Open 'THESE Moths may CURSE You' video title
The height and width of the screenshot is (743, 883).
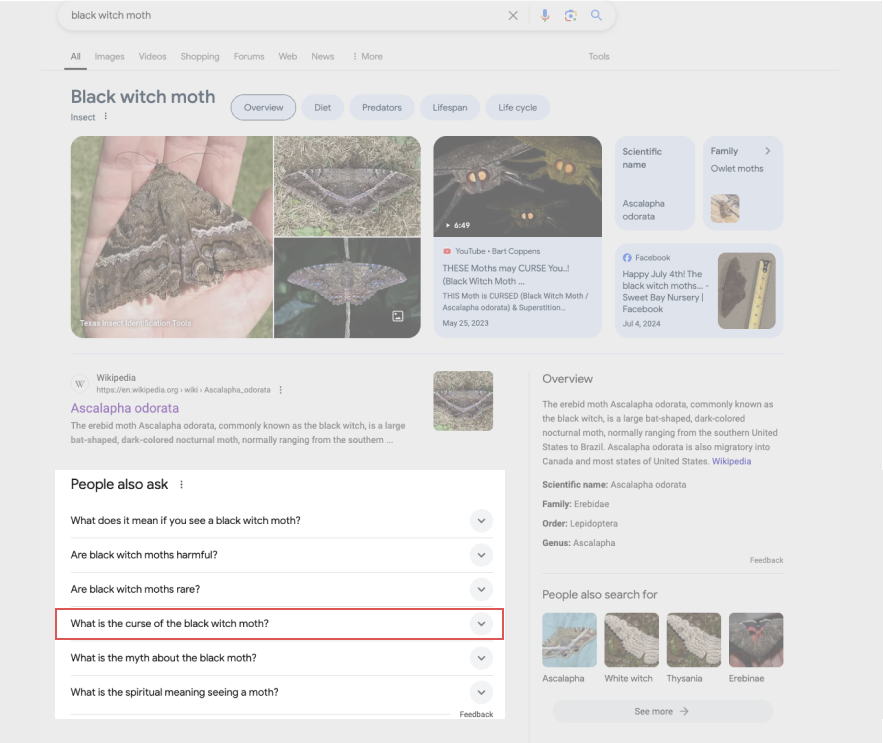pos(506,275)
